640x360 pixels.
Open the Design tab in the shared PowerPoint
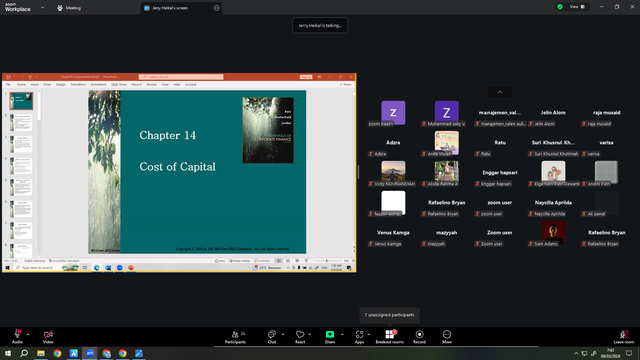pos(61,84)
